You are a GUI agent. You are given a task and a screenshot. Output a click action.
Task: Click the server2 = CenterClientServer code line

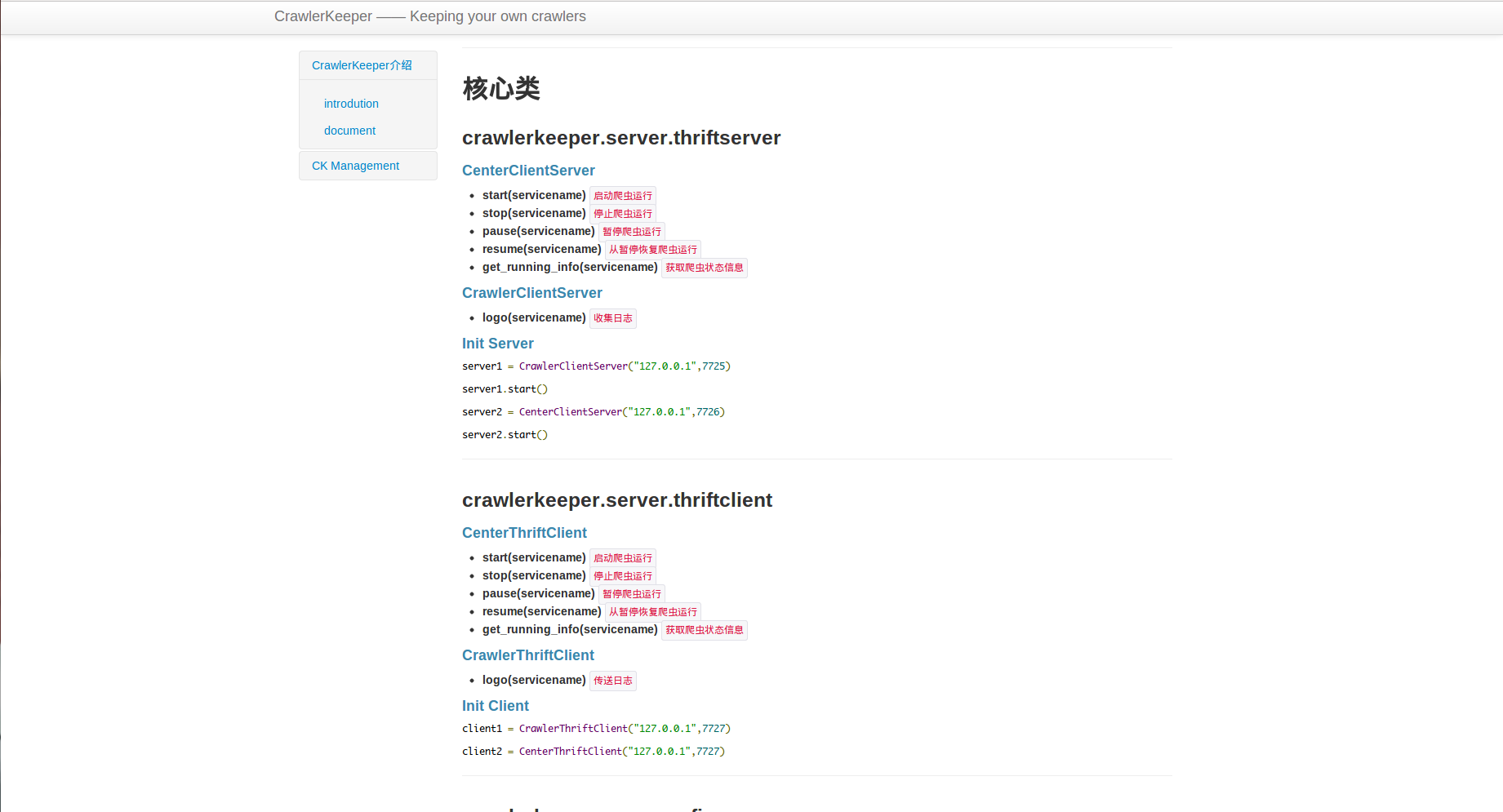click(x=593, y=412)
